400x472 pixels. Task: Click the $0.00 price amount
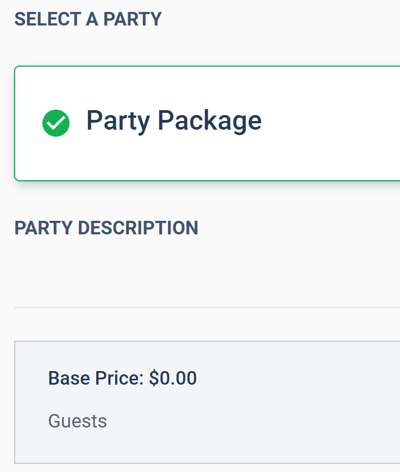173,378
